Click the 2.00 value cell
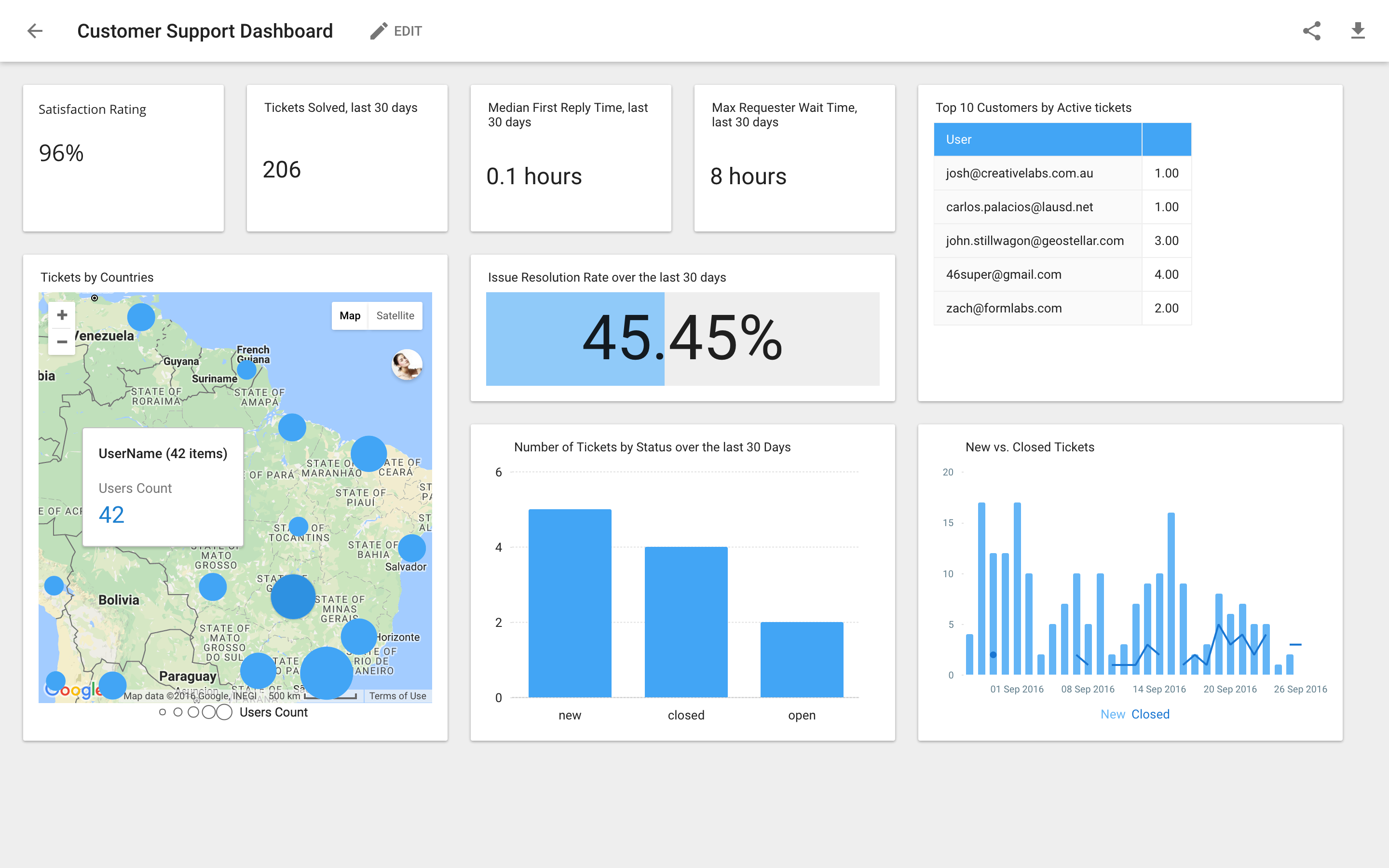The height and width of the screenshot is (868, 1389). [x=1166, y=308]
